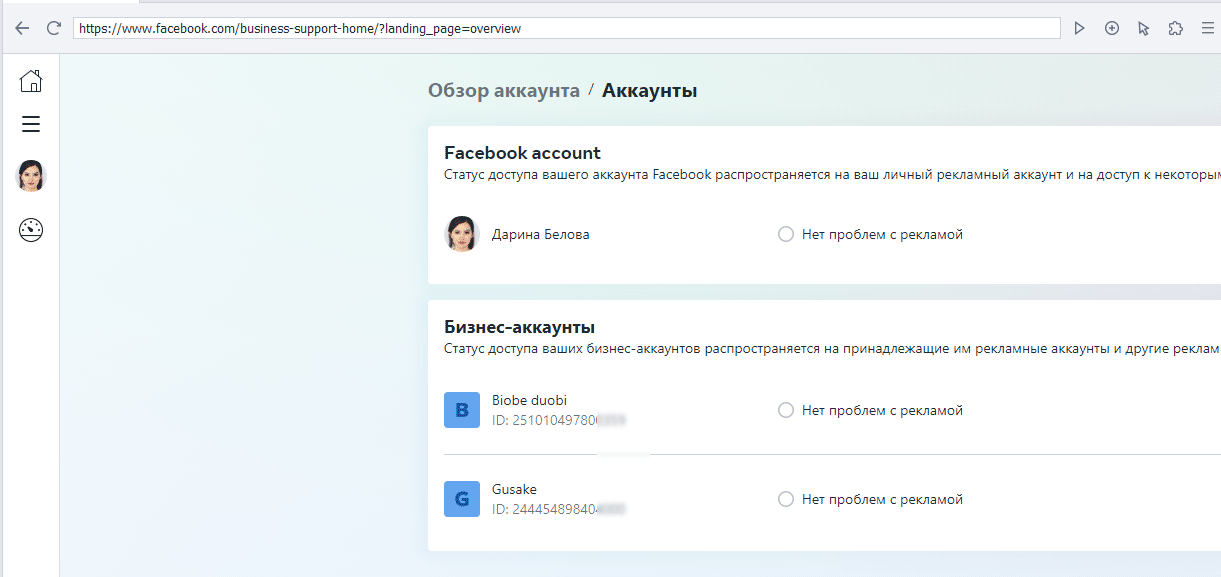
Task: Click the blue 'B' icon of Biobe duobi
Action: pyautogui.click(x=462, y=410)
